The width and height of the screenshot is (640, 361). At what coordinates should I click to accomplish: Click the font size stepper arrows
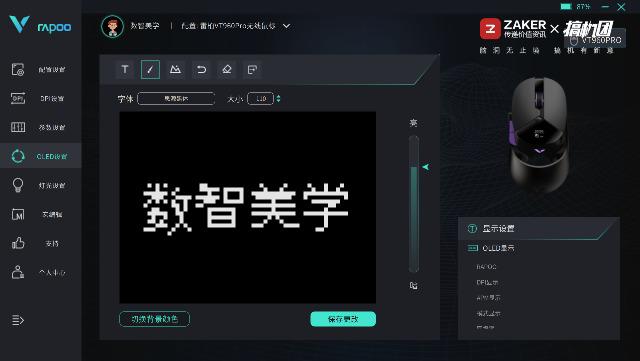click(x=278, y=98)
